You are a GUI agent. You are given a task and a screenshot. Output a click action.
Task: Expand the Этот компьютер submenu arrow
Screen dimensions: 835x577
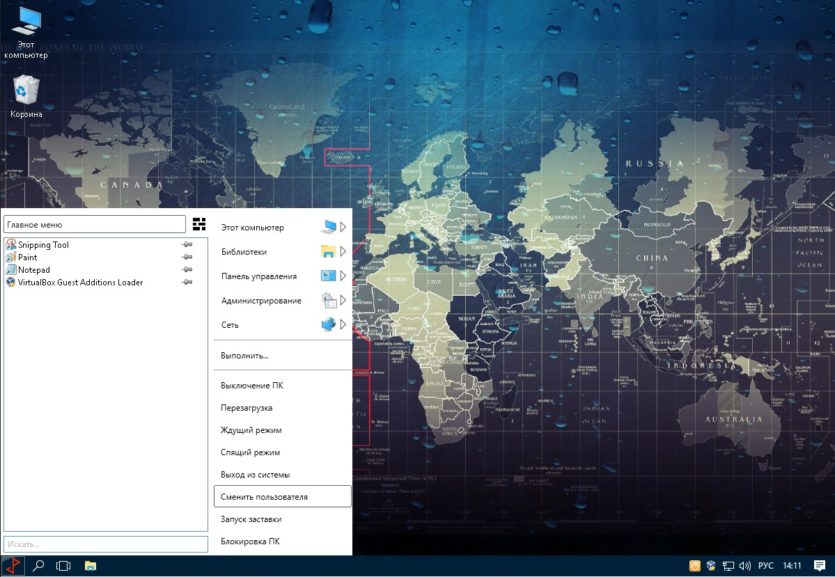tap(343, 227)
